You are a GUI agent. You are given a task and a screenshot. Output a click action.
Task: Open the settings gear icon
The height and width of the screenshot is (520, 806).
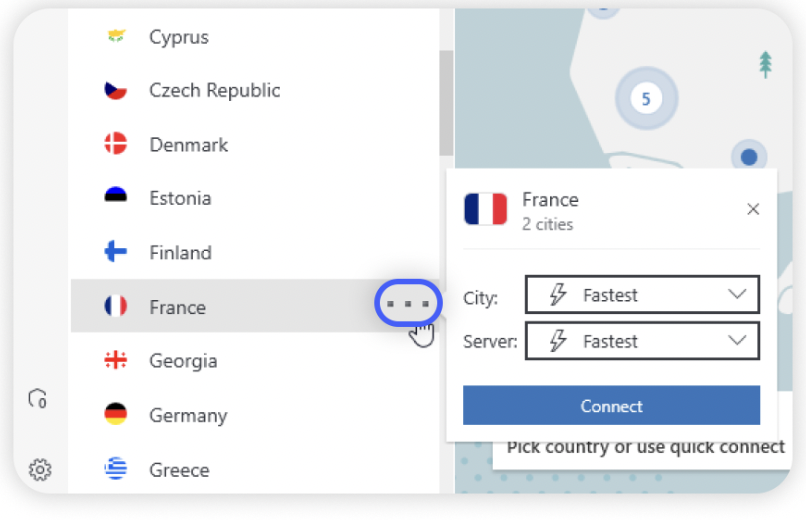[x=40, y=468]
